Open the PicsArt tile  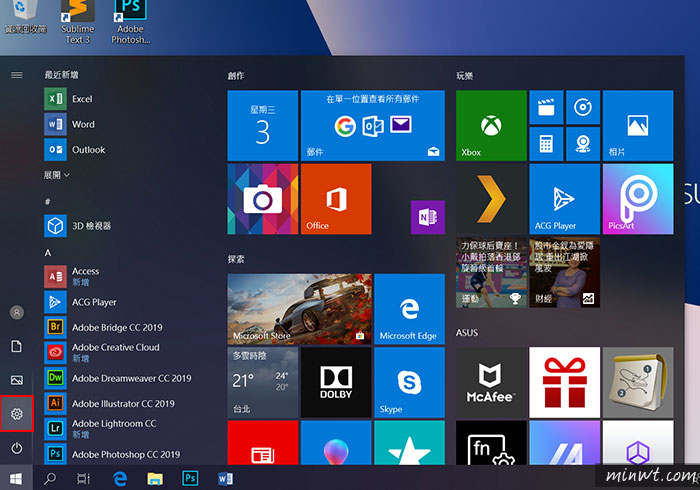[x=638, y=199]
